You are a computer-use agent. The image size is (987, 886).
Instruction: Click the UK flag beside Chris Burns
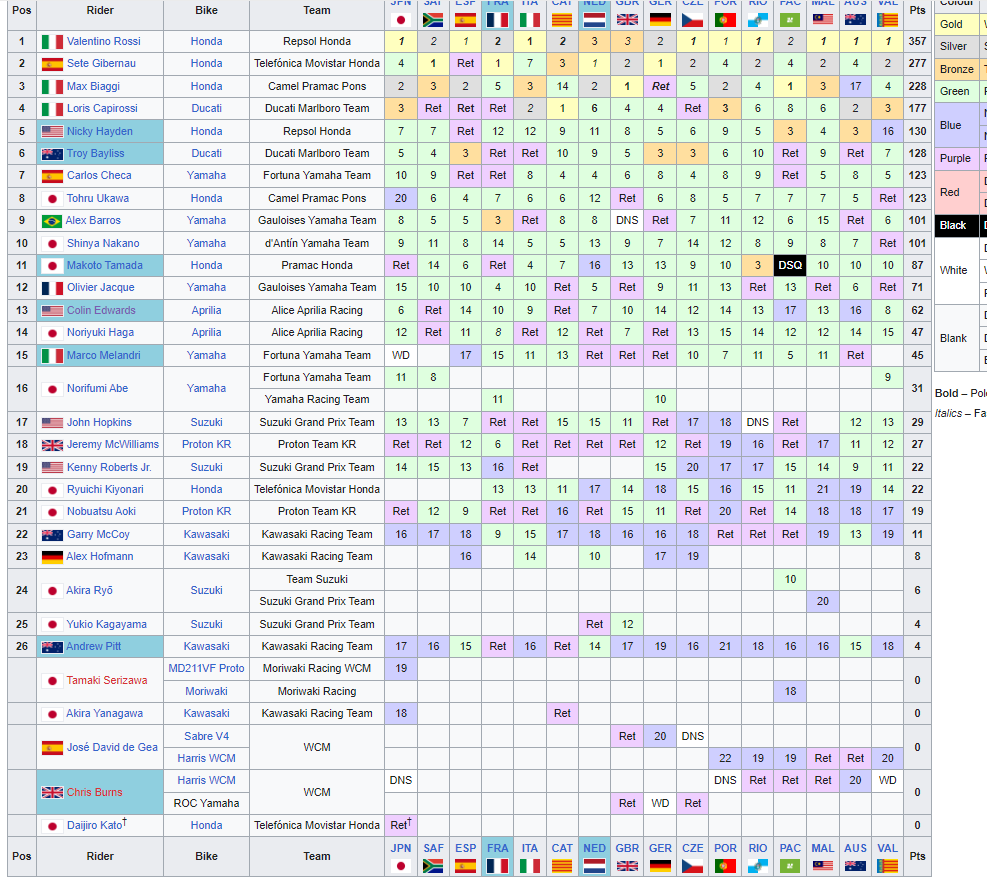coord(52,792)
